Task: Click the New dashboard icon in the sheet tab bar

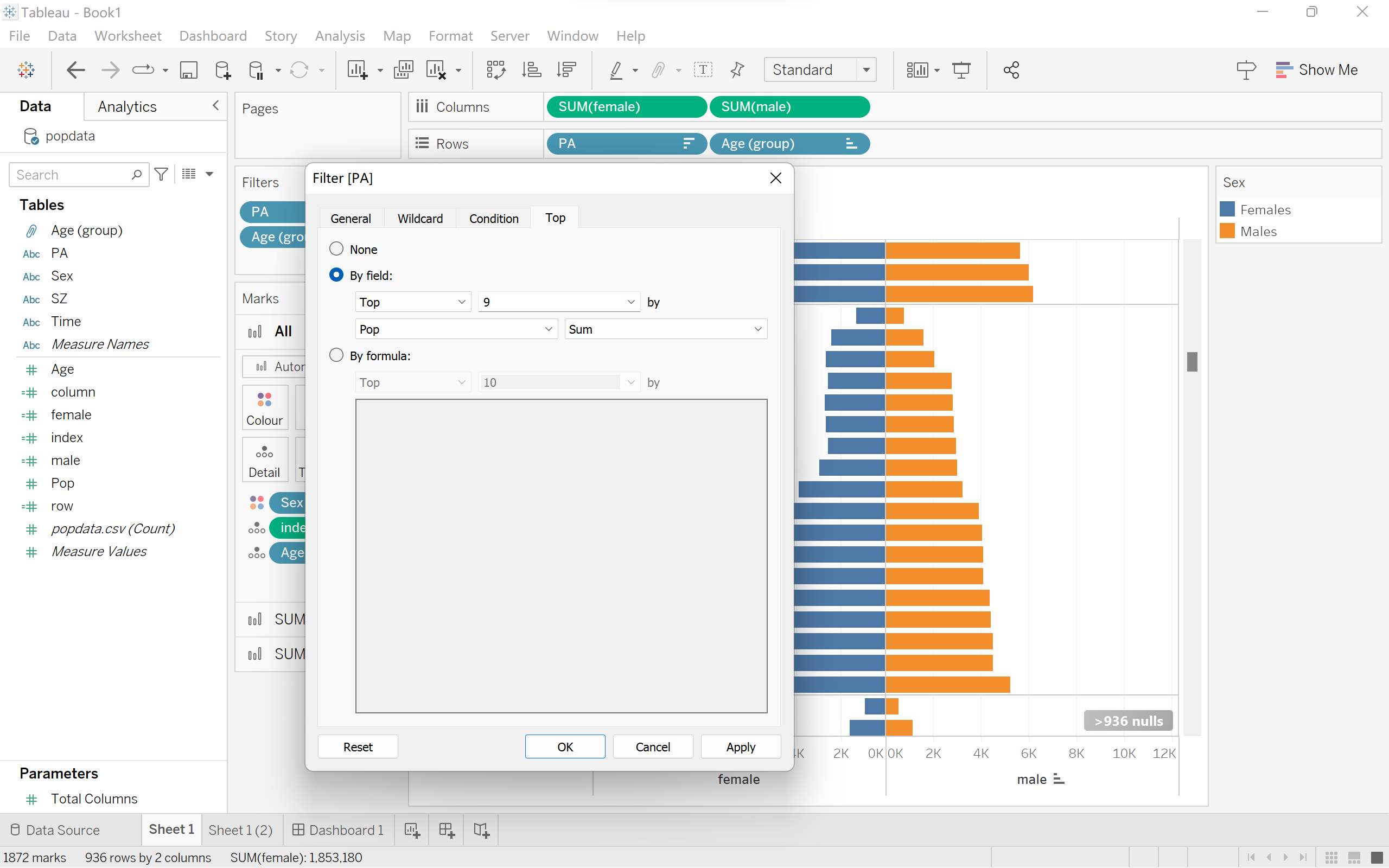Action: [447, 829]
